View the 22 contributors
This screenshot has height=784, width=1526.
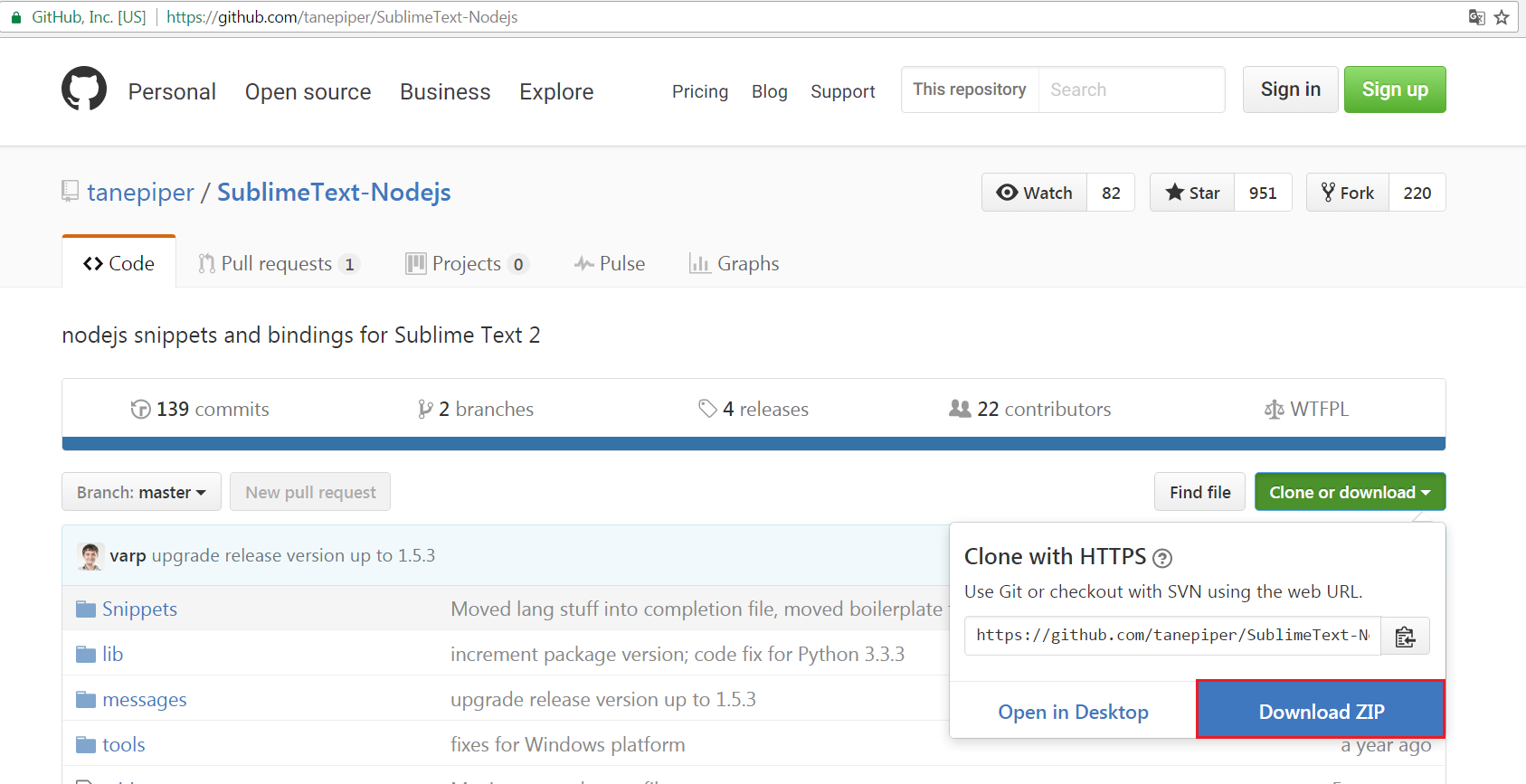[1029, 409]
